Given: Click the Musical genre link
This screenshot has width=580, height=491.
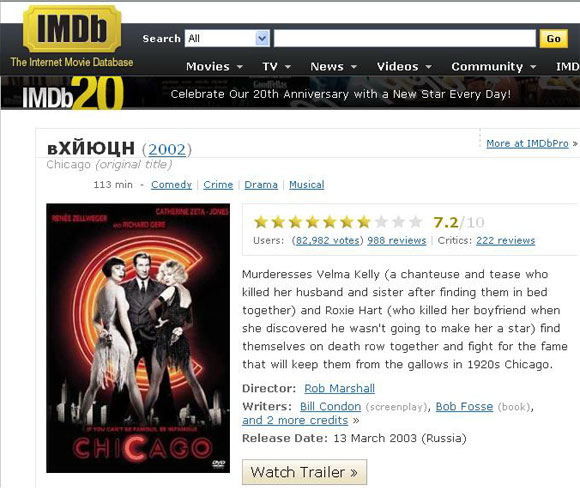Looking at the screenshot, I should coord(307,185).
